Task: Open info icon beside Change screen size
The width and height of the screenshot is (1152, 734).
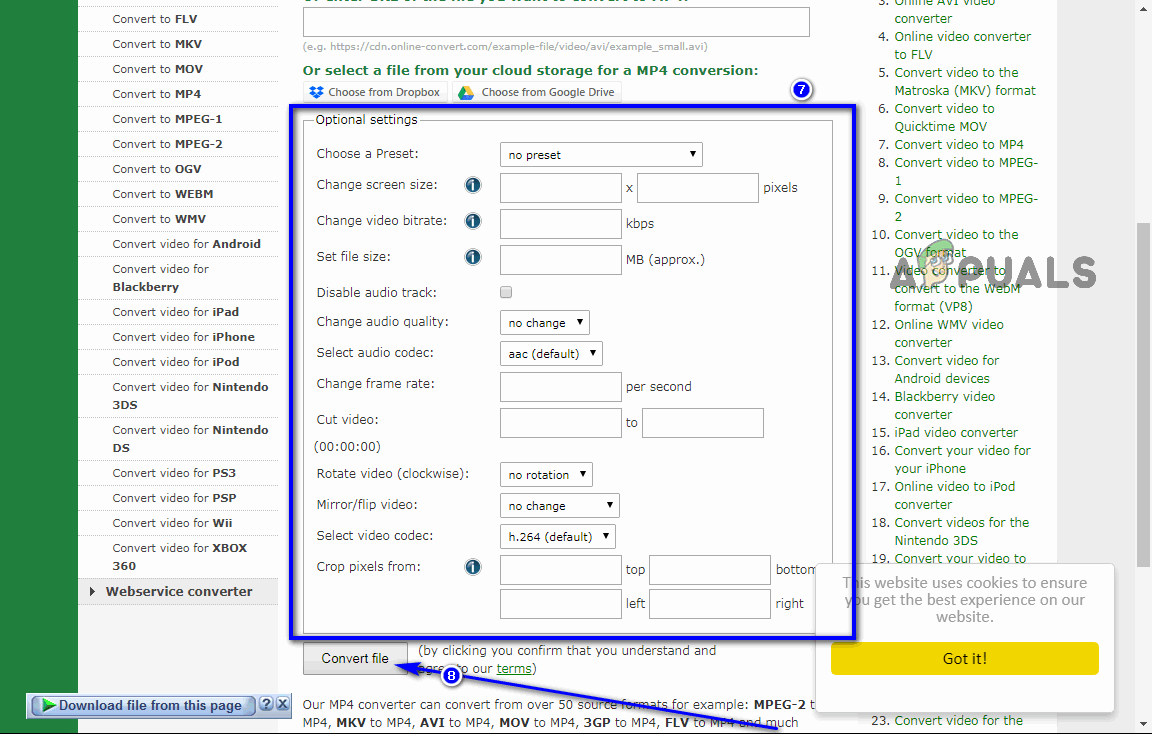Action: coord(473,185)
